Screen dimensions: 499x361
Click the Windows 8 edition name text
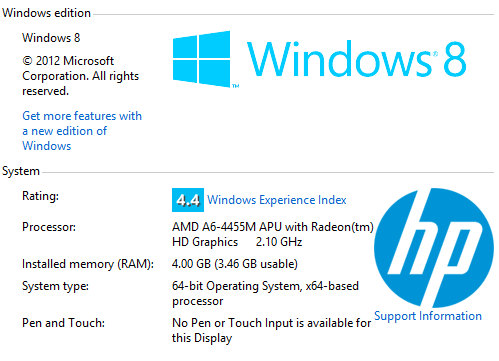pyautogui.click(x=51, y=38)
